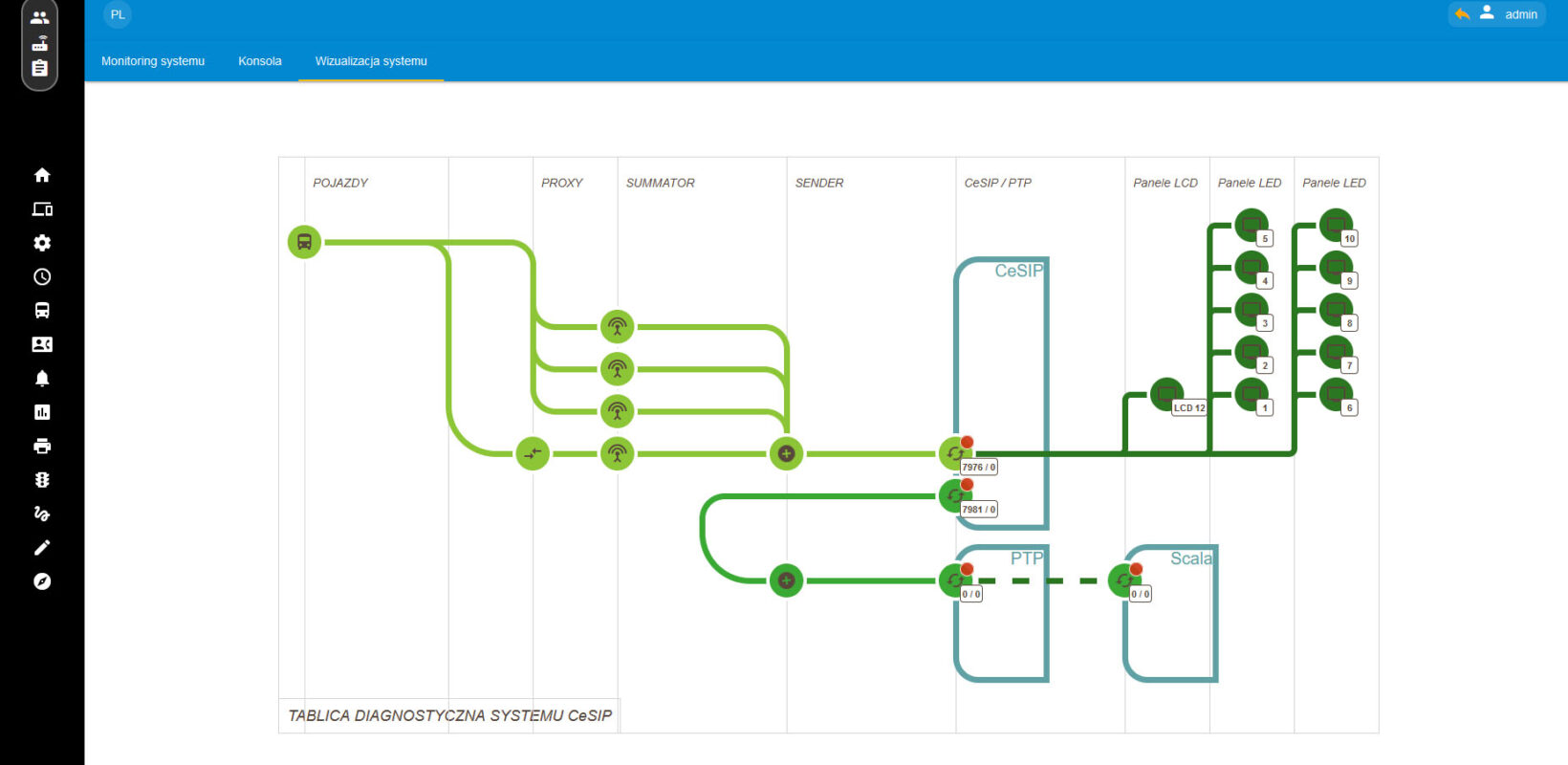Viewport: 1568px width, 765px height.
Task: Open the contact card icon in sidebar
Action: pos(42,344)
